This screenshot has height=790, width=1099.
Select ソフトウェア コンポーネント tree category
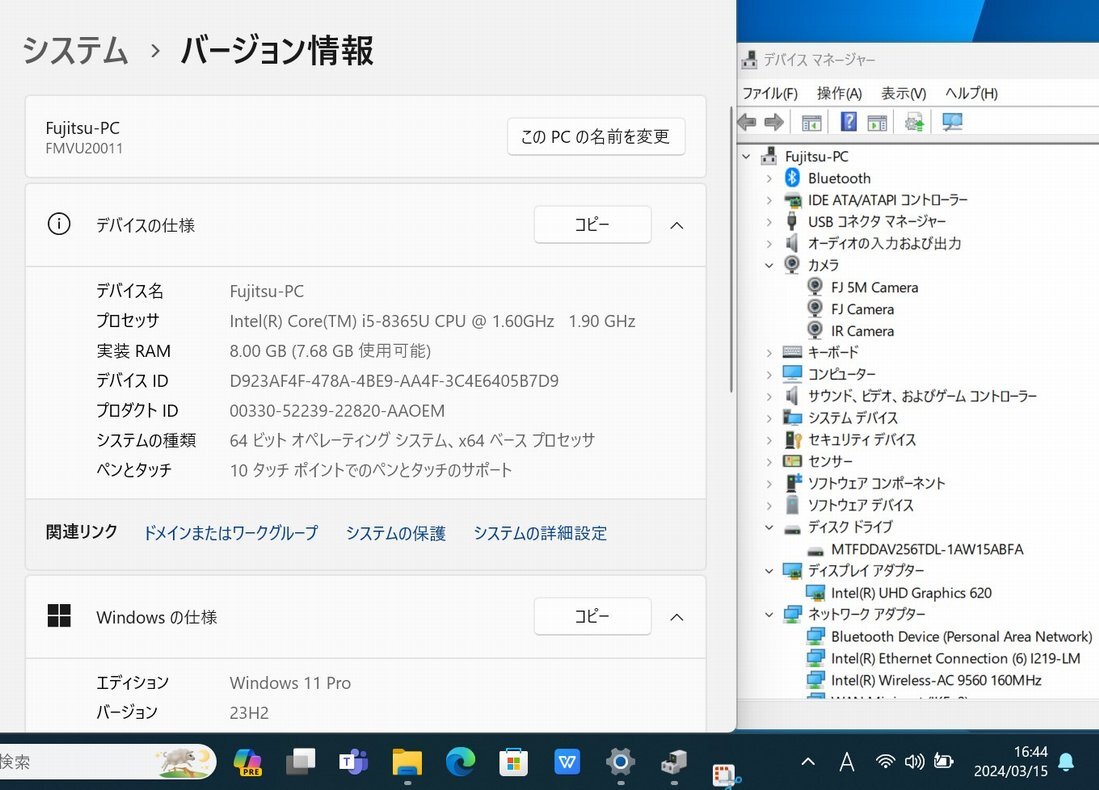pyautogui.click(x=876, y=484)
